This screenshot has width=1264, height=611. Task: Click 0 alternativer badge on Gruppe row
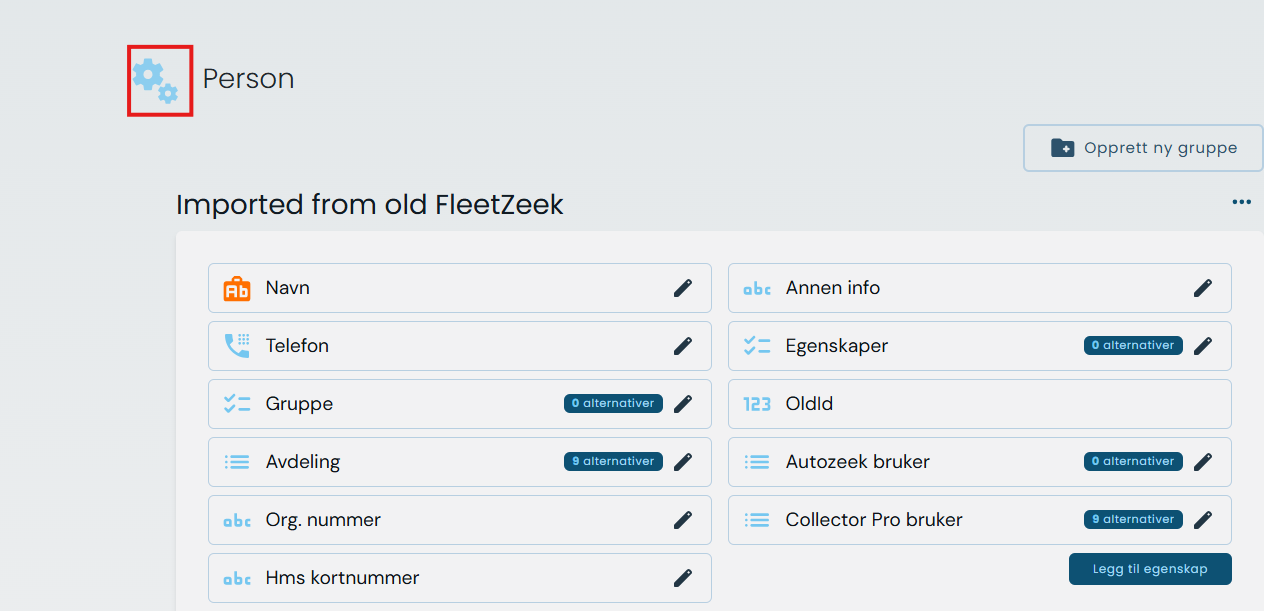(613, 404)
